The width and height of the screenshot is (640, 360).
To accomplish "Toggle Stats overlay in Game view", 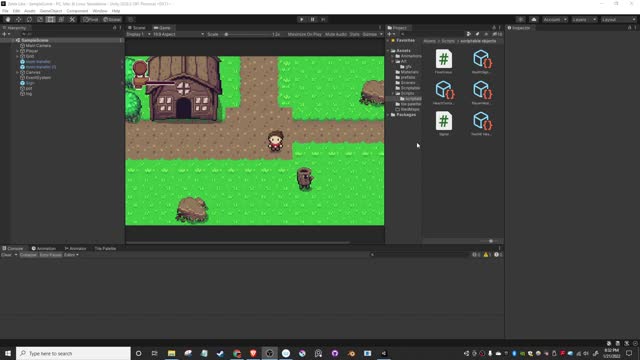I will coord(355,34).
